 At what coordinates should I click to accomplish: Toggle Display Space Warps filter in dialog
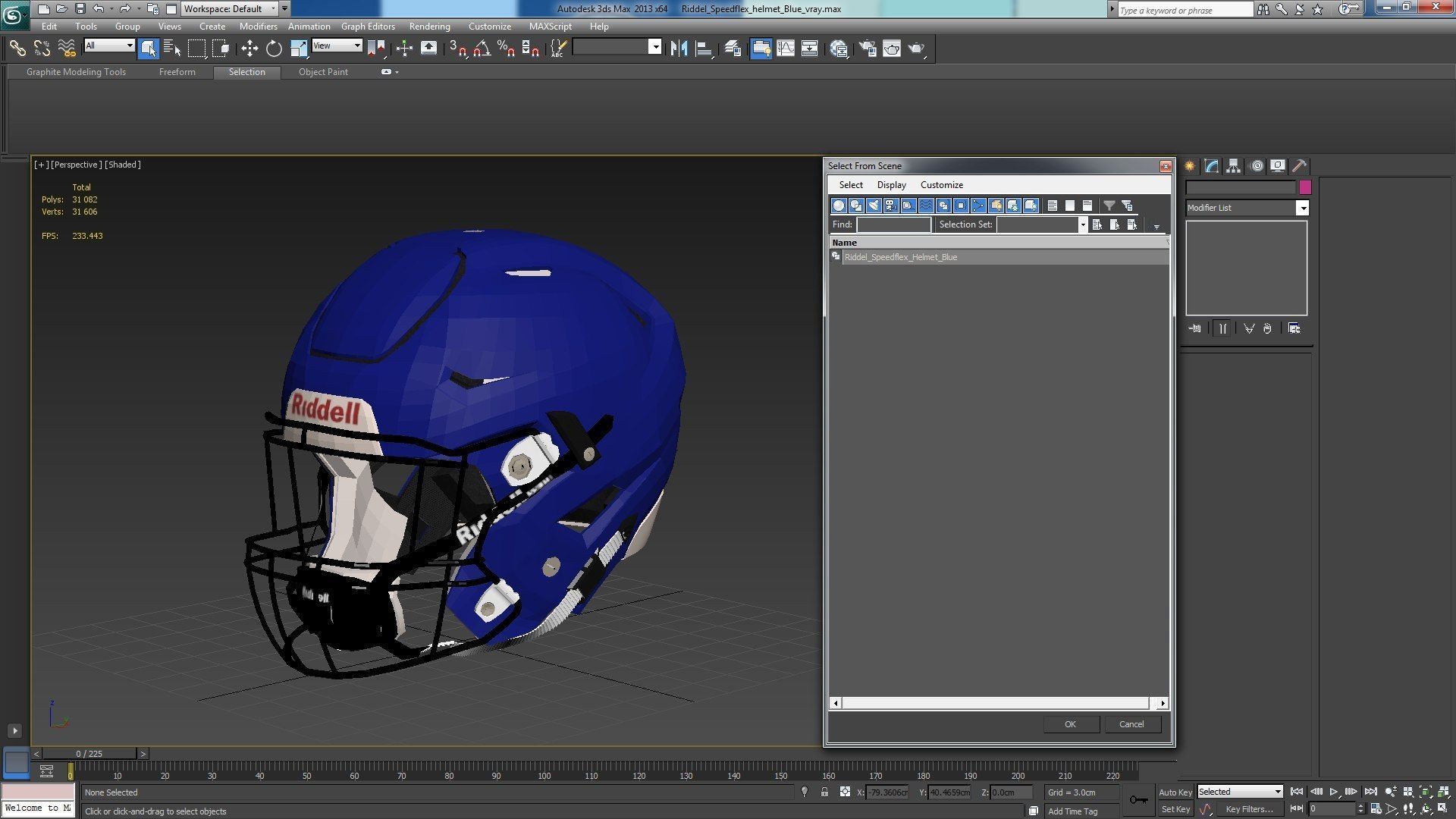(926, 206)
